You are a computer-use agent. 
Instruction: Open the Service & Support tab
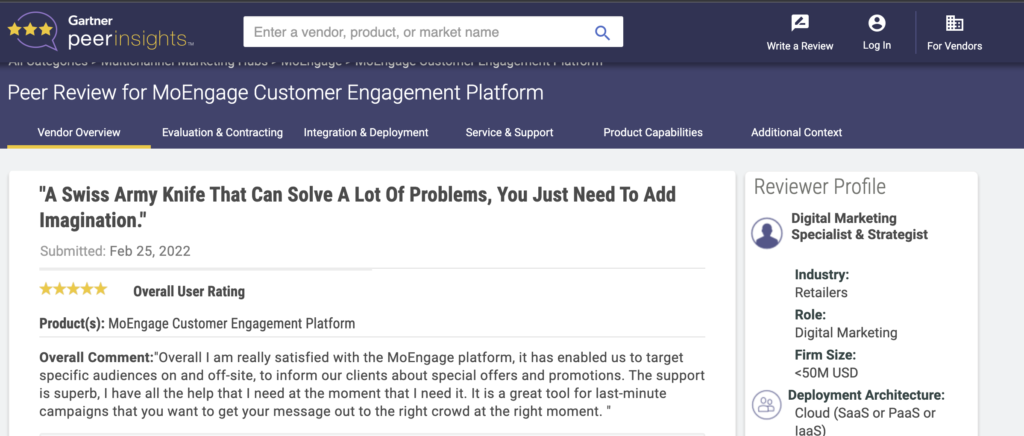pos(509,132)
